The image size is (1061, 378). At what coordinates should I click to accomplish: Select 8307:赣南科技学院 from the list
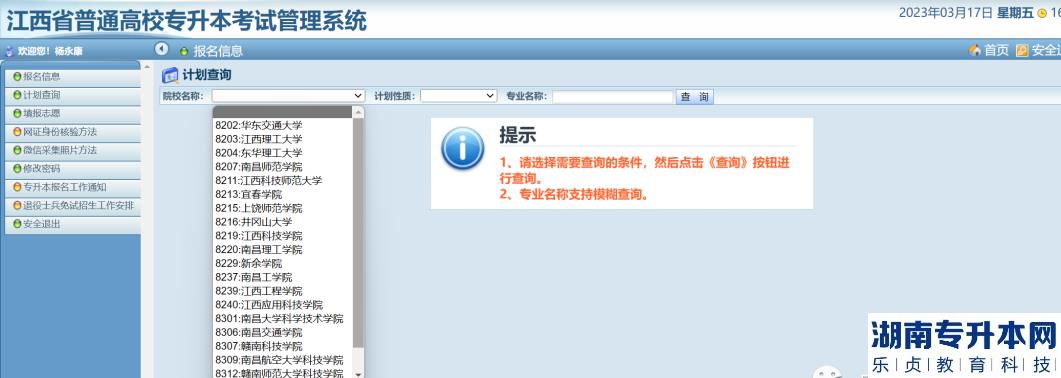coord(282,346)
